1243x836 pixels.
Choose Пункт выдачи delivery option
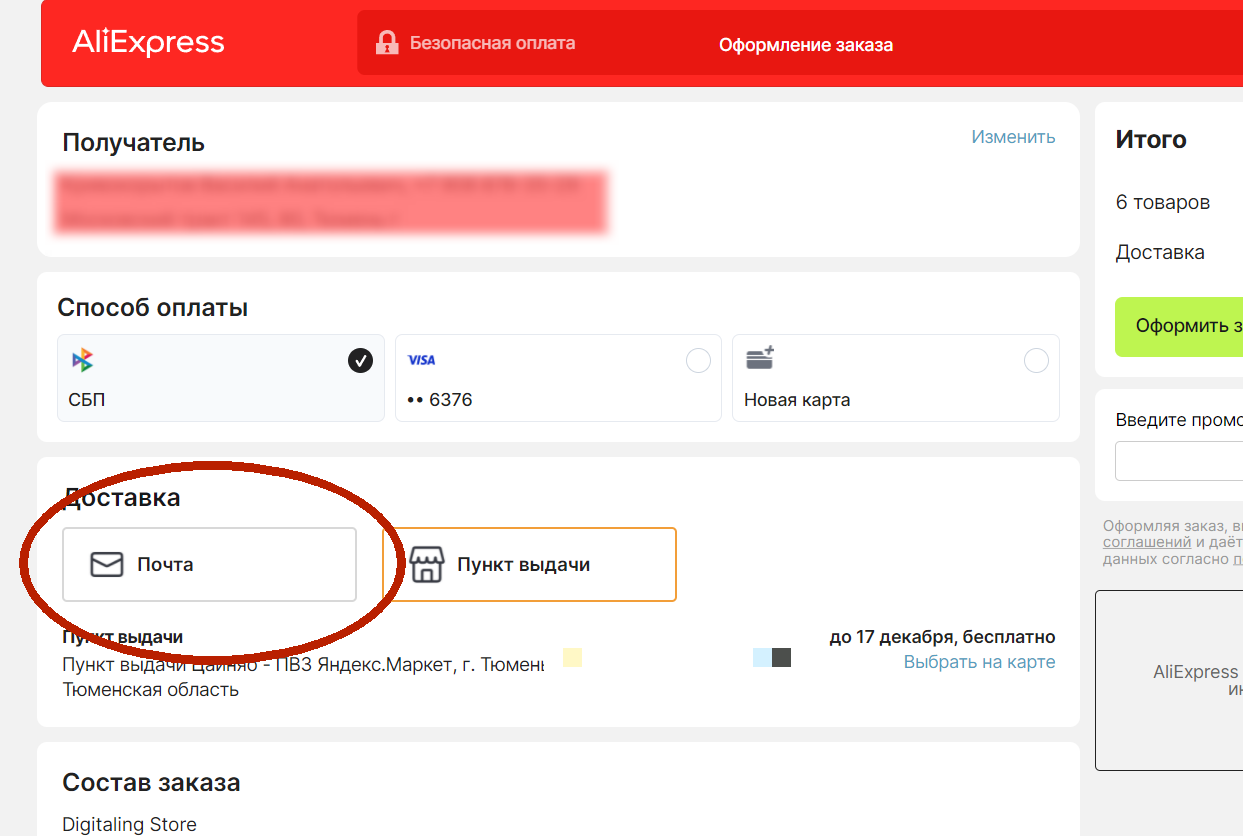pyautogui.click(x=529, y=565)
